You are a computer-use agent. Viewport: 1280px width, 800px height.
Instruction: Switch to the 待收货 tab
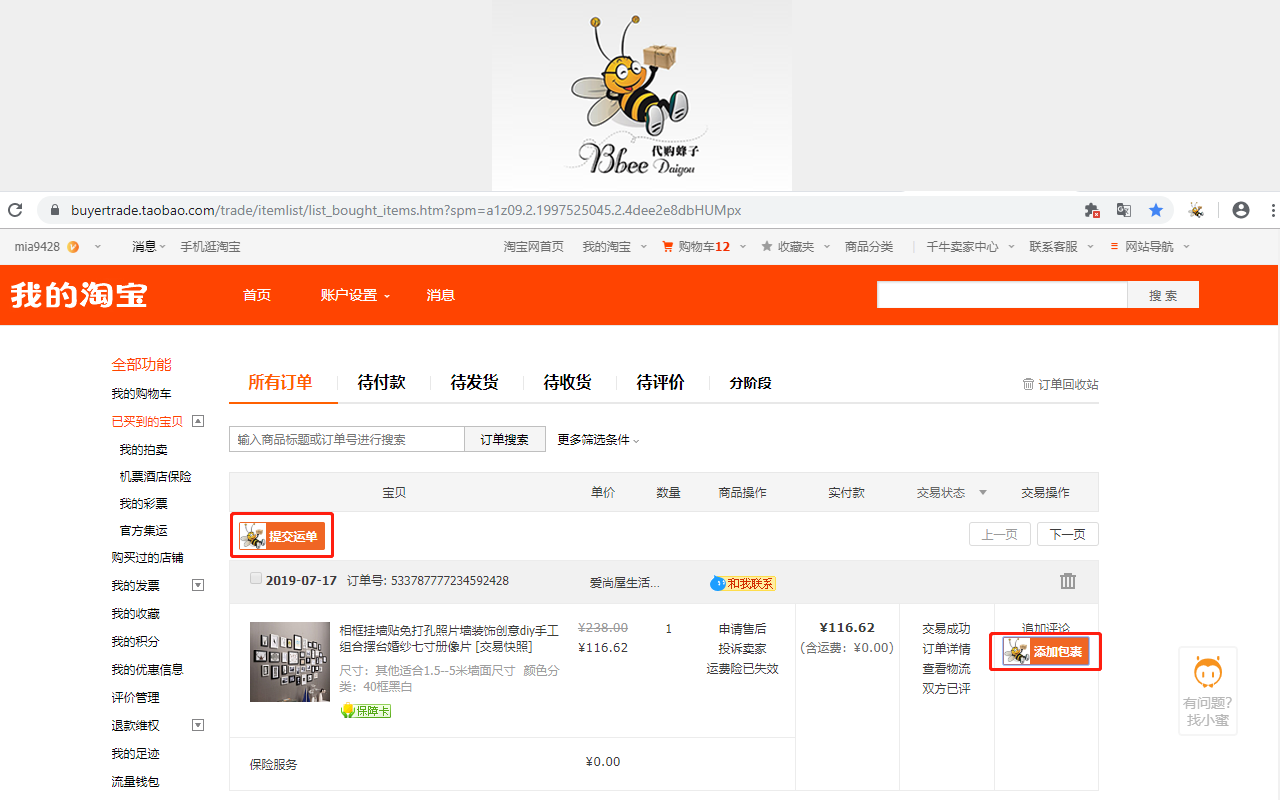click(x=567, y=382)
